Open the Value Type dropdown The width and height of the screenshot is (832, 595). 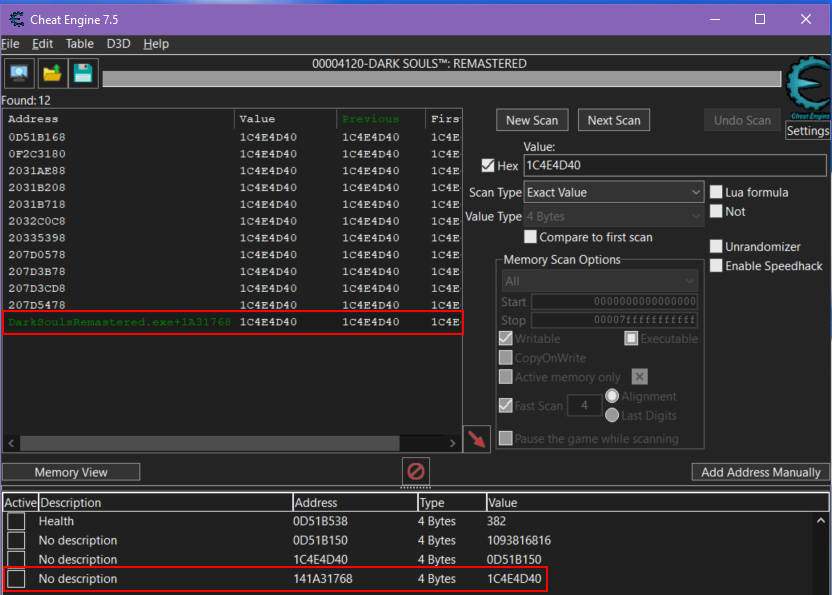click(614, 216)
